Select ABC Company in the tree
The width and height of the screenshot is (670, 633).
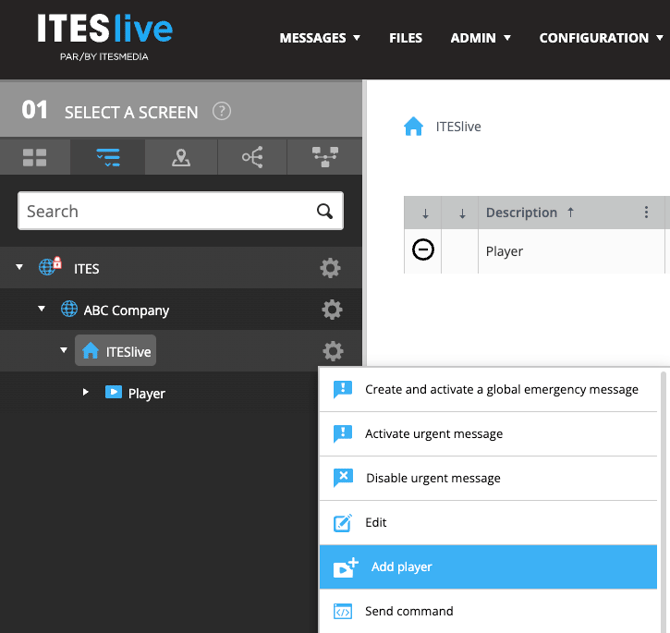point(126,310)
